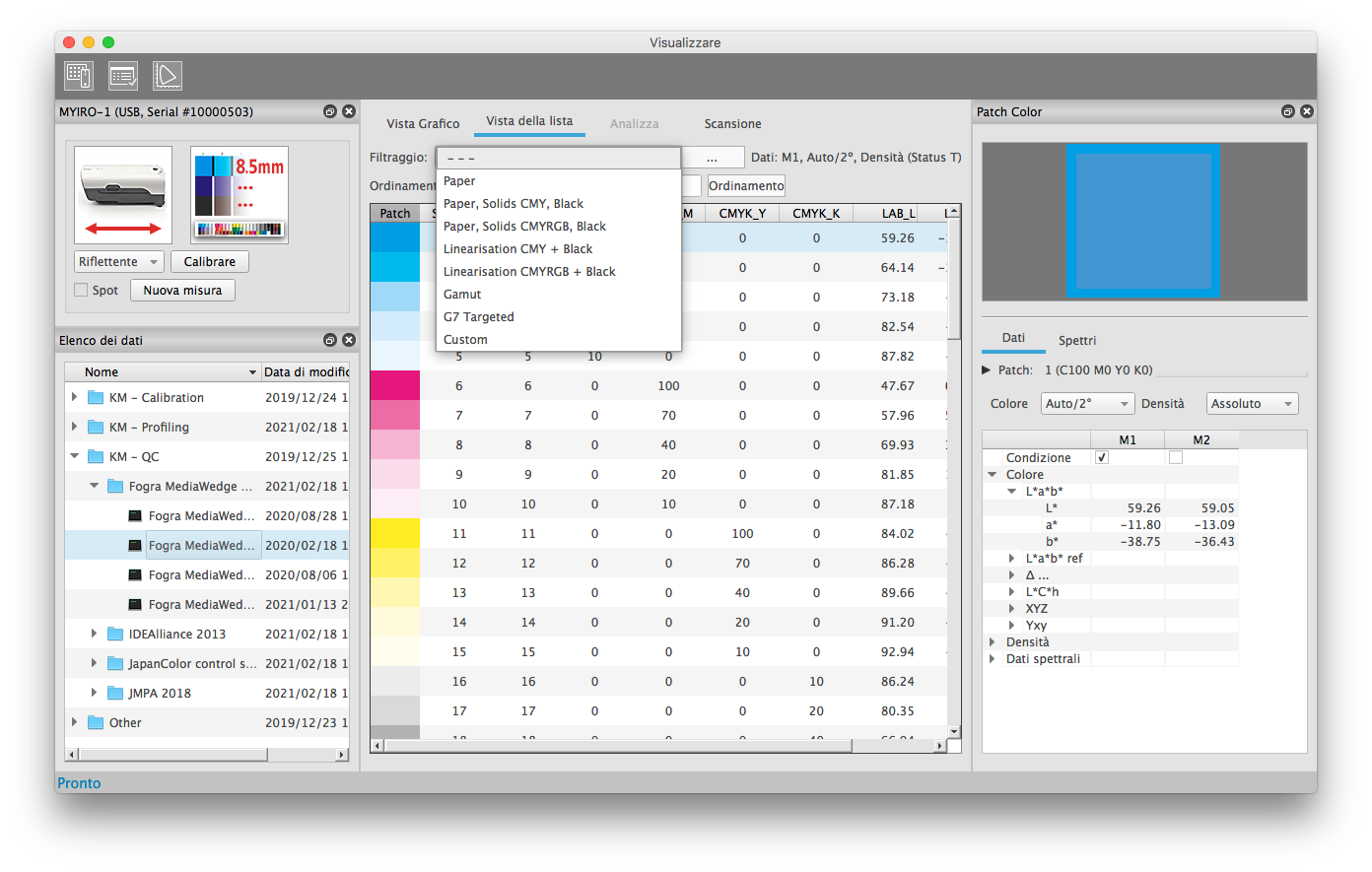Image resolution: width=1372 pixels, height=872 pixels.
Task: Switch to Vista della lista tab
Action: 529,121
